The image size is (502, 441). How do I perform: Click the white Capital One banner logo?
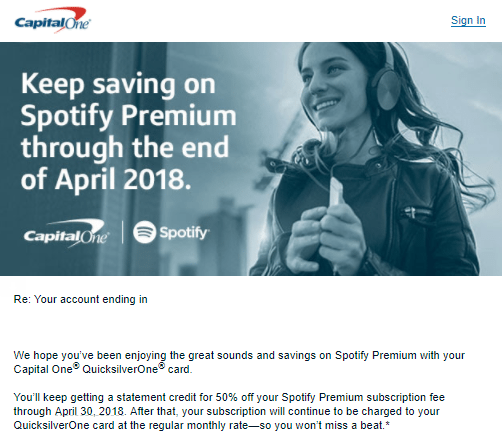pos(66,233)
